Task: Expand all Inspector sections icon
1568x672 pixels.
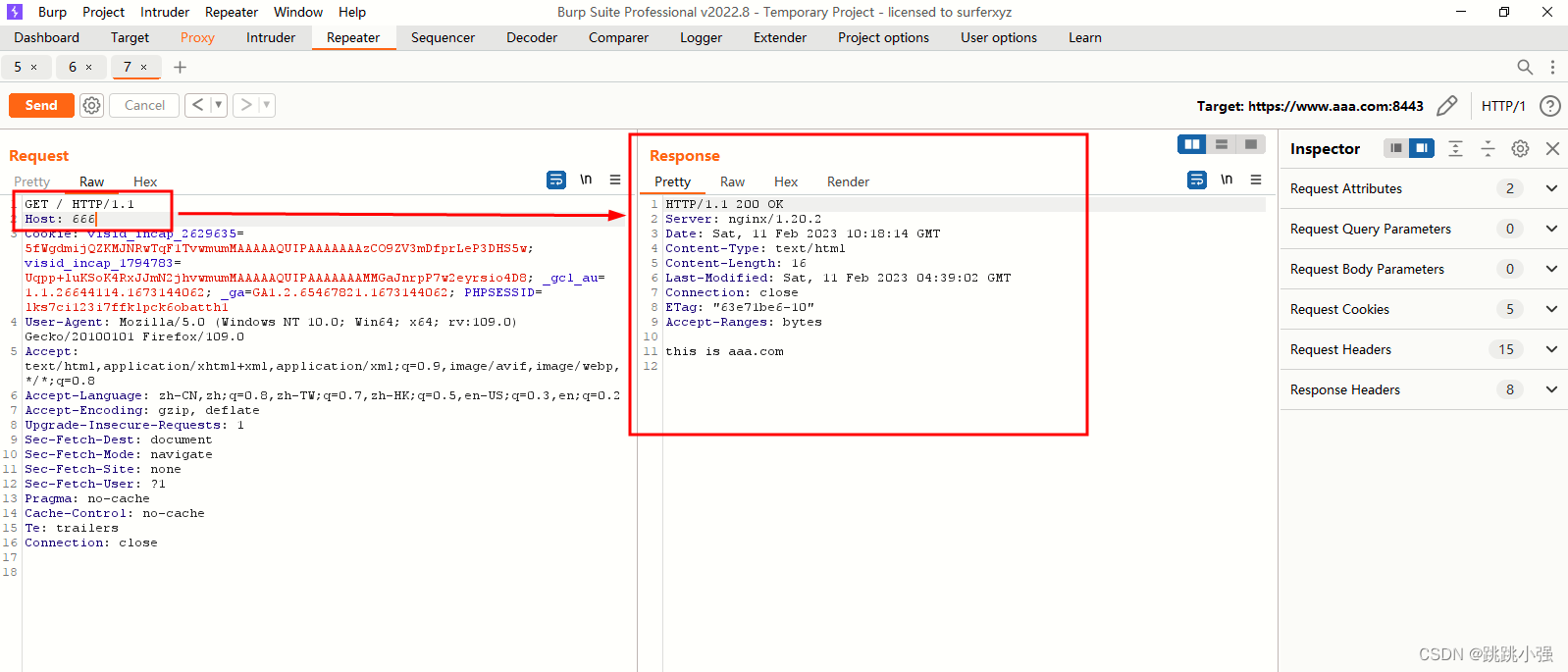Action: [1455, 148]
